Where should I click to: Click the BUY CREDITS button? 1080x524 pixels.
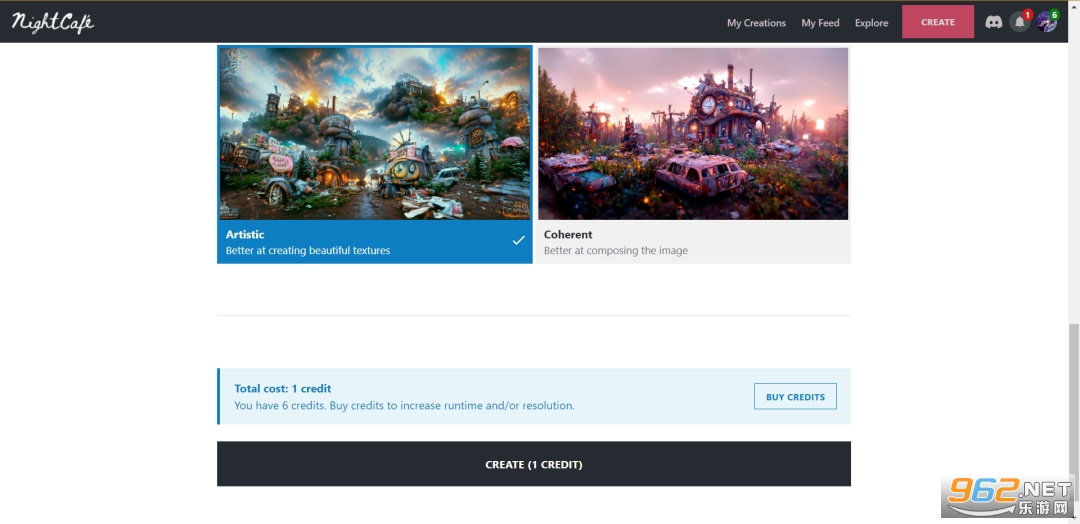(796, 397)
